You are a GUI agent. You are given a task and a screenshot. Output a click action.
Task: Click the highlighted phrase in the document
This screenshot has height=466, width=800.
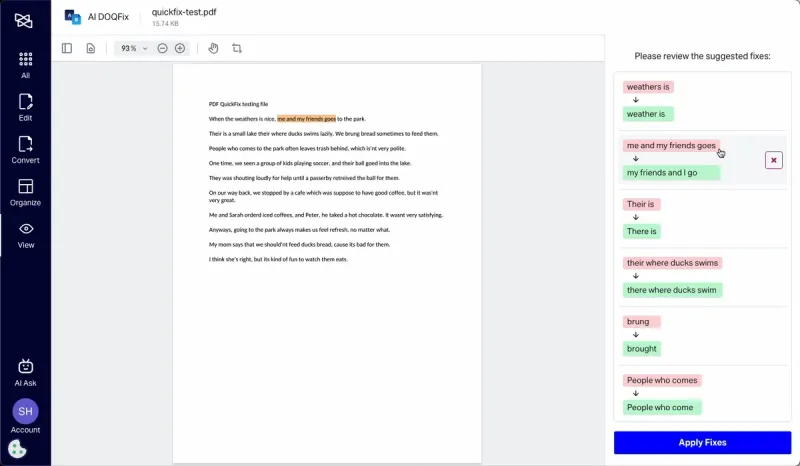[306, 119]
